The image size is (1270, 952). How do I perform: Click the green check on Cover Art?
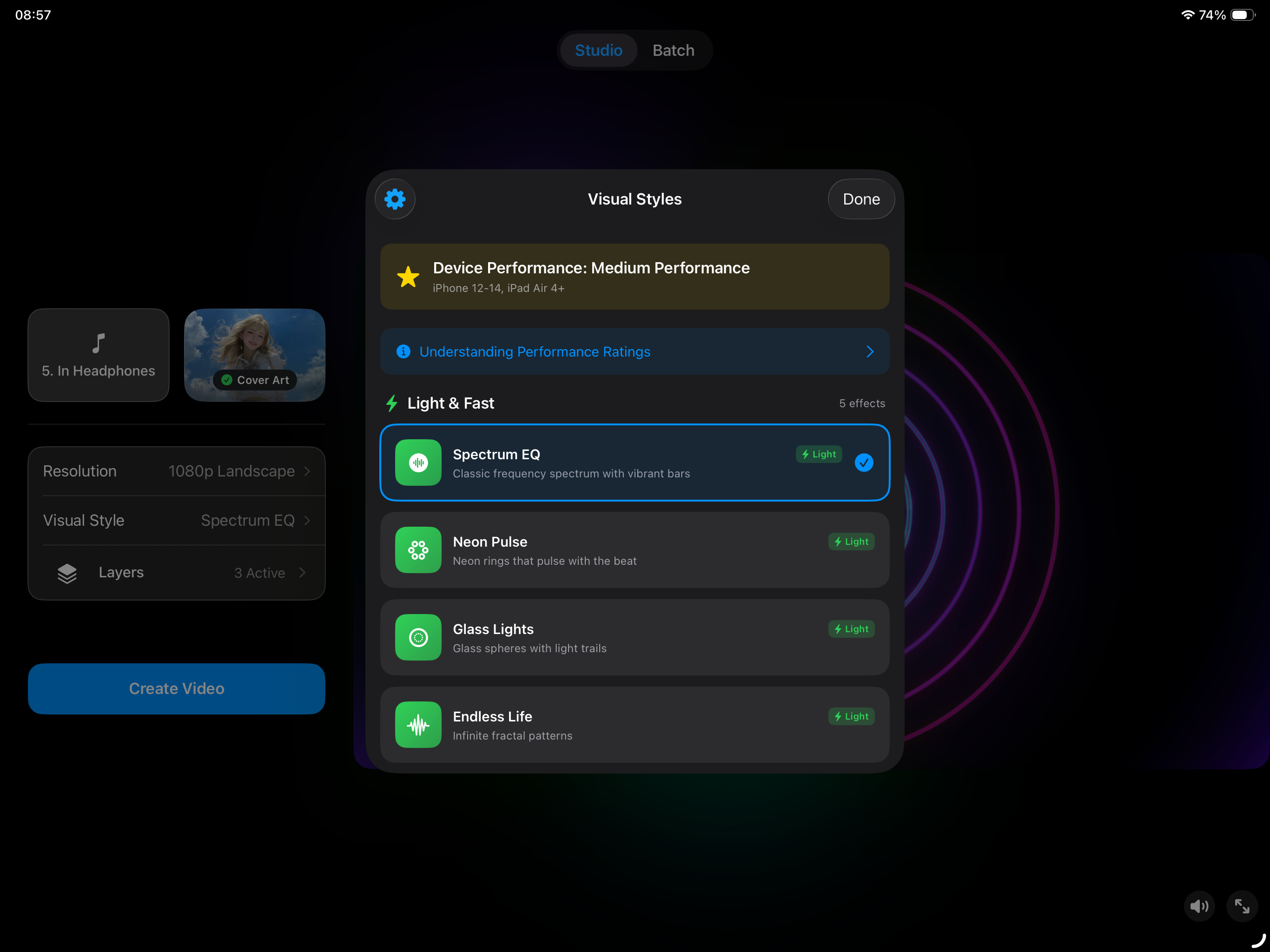click(227, 380)
